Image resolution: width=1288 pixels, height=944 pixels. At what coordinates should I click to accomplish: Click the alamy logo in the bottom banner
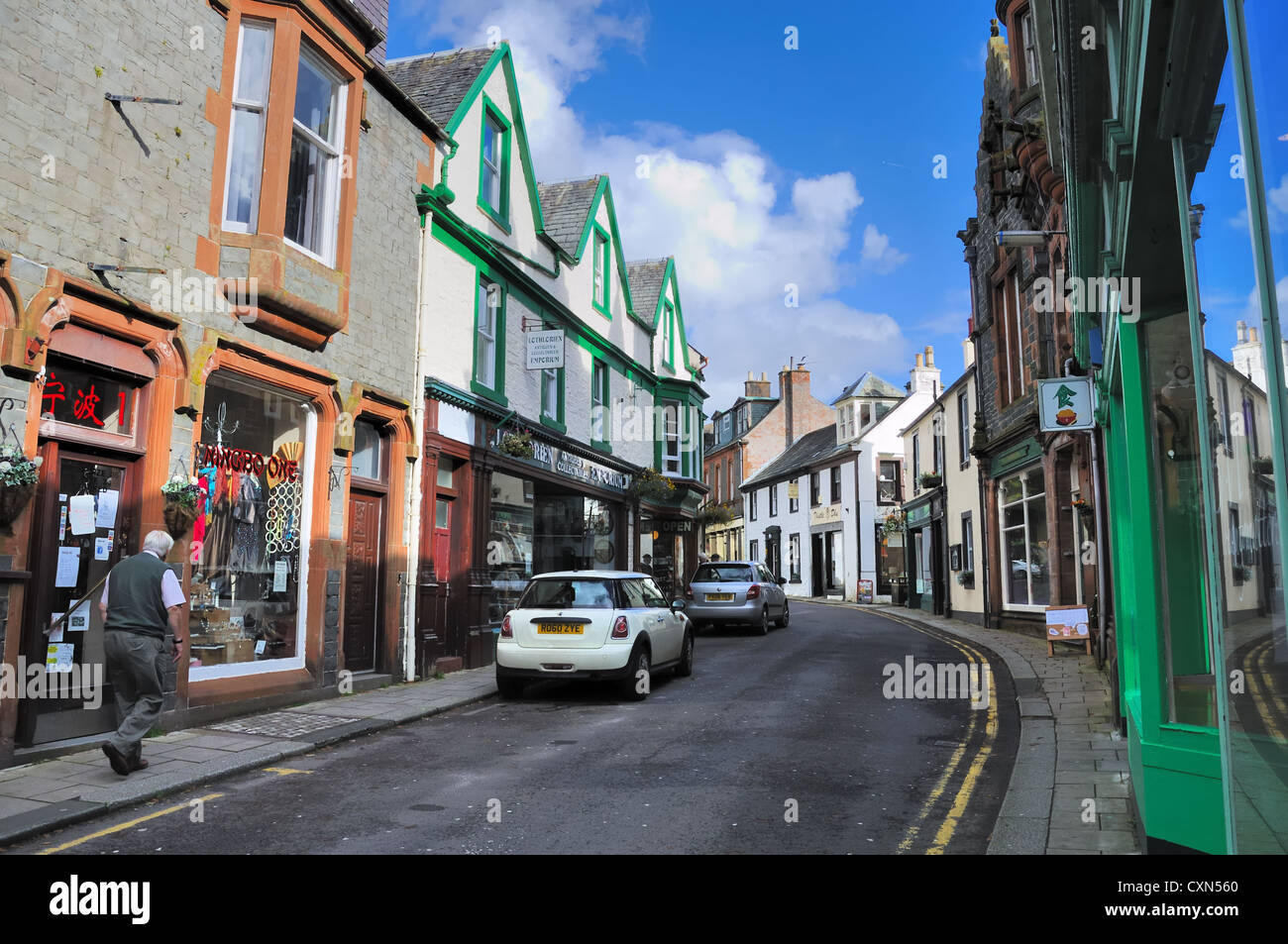100,898
